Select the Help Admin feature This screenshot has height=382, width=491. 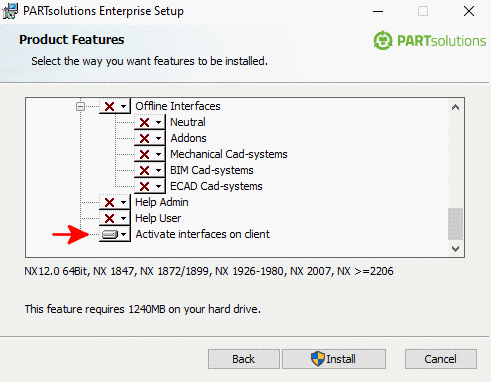162,202
